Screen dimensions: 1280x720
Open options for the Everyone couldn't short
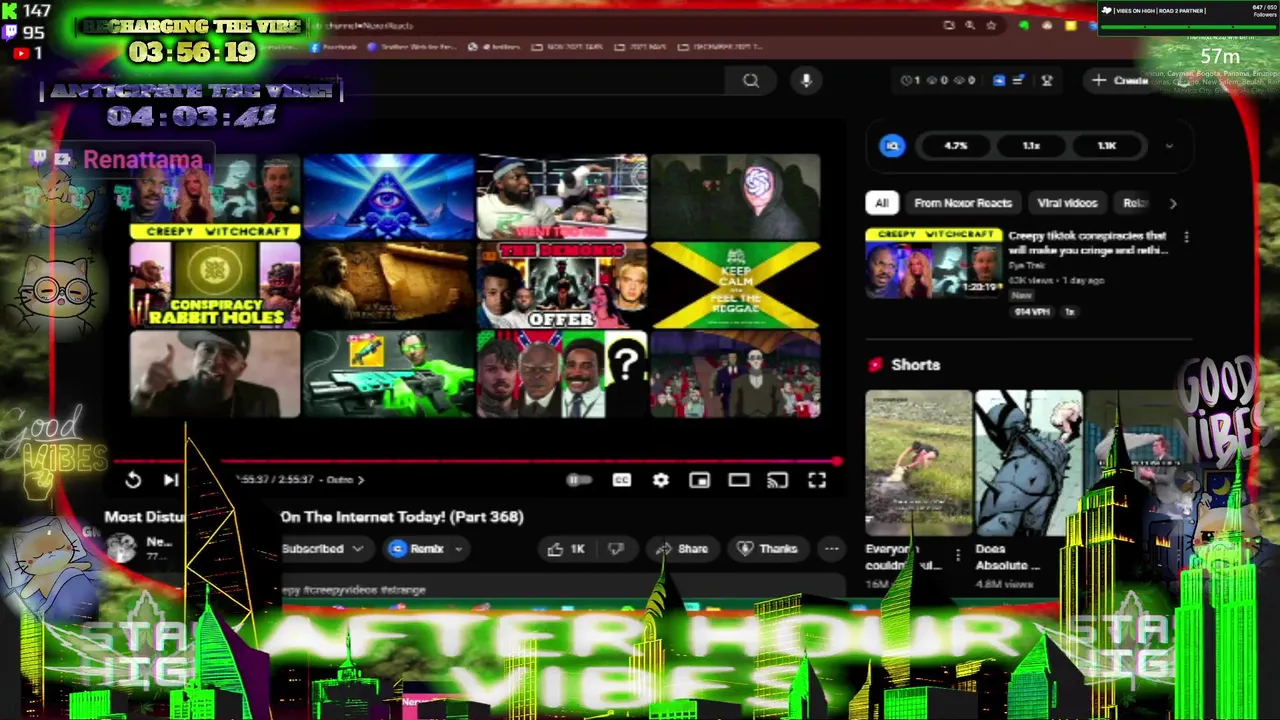957,554
